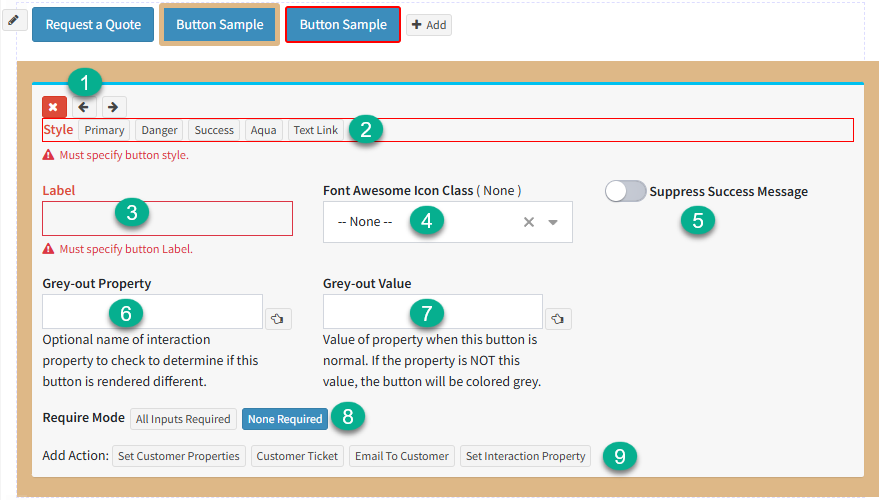The width and height of the screenshot is (886, 500).
Task: Add Customer Ticket action
Action: pos(297,456)
